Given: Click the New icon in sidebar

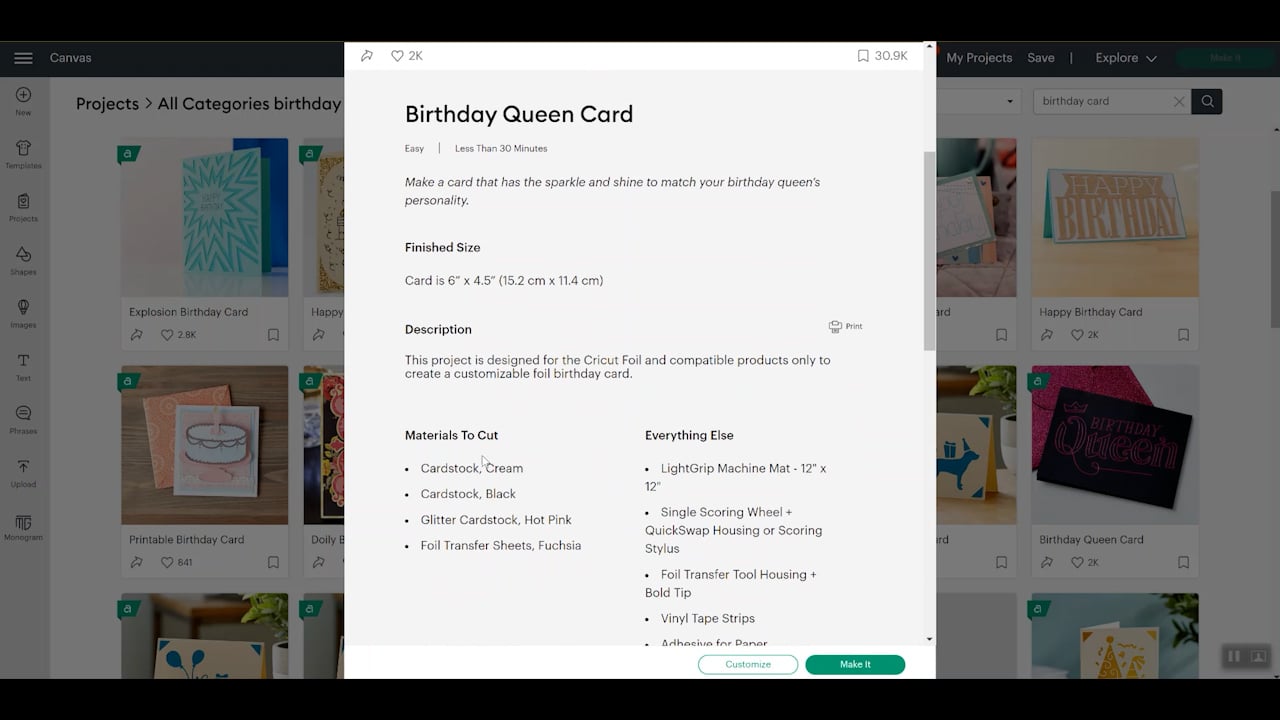Looking at the screenshot, I should pyautogui.click(x=23, y=101).
